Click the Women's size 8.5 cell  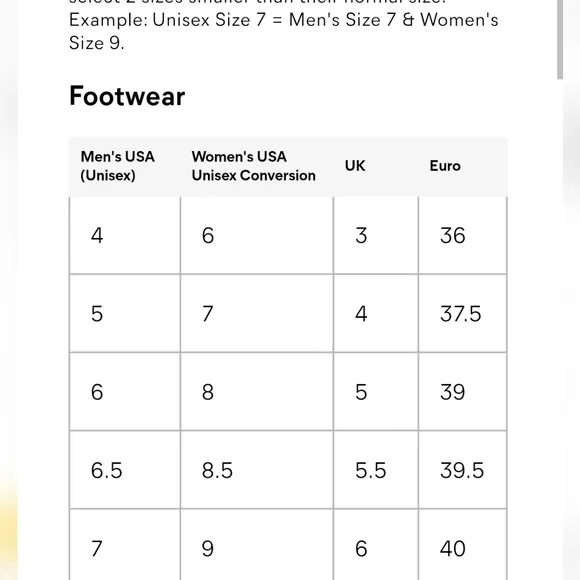coord(257,470)
